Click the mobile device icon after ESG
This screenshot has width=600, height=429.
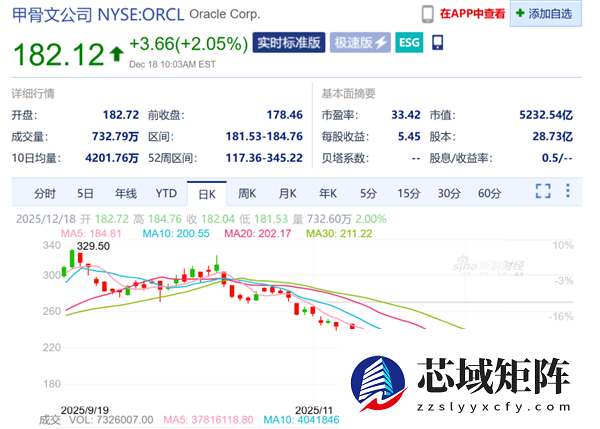437,43
